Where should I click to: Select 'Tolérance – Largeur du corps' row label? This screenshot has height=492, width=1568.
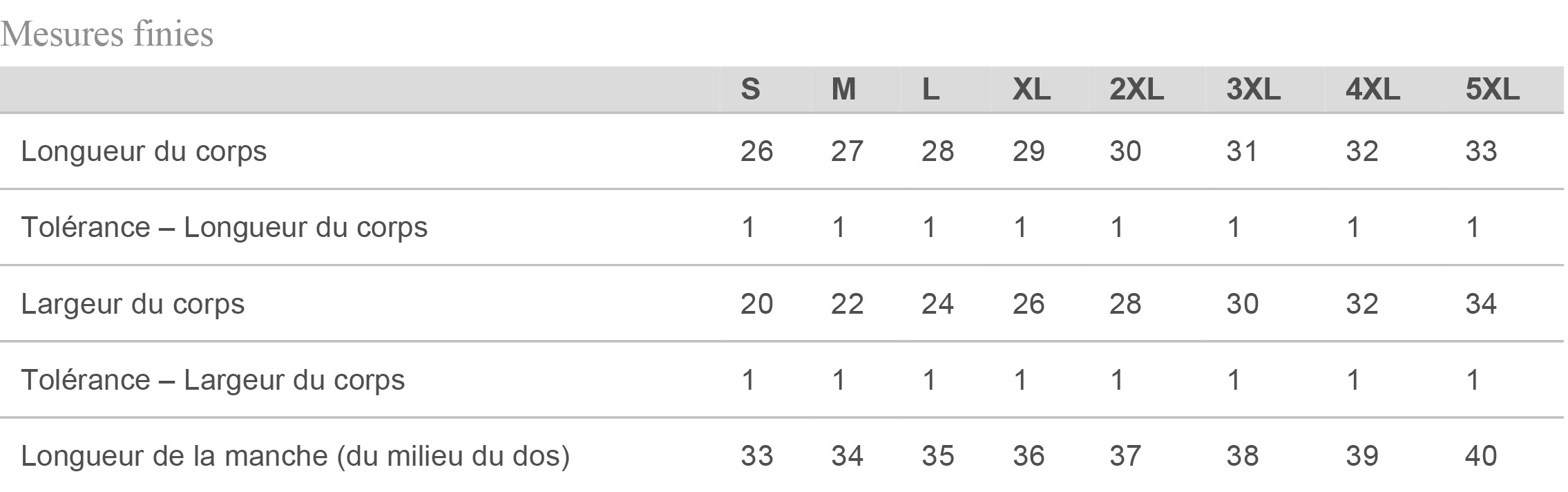click(x=213, y=380)
